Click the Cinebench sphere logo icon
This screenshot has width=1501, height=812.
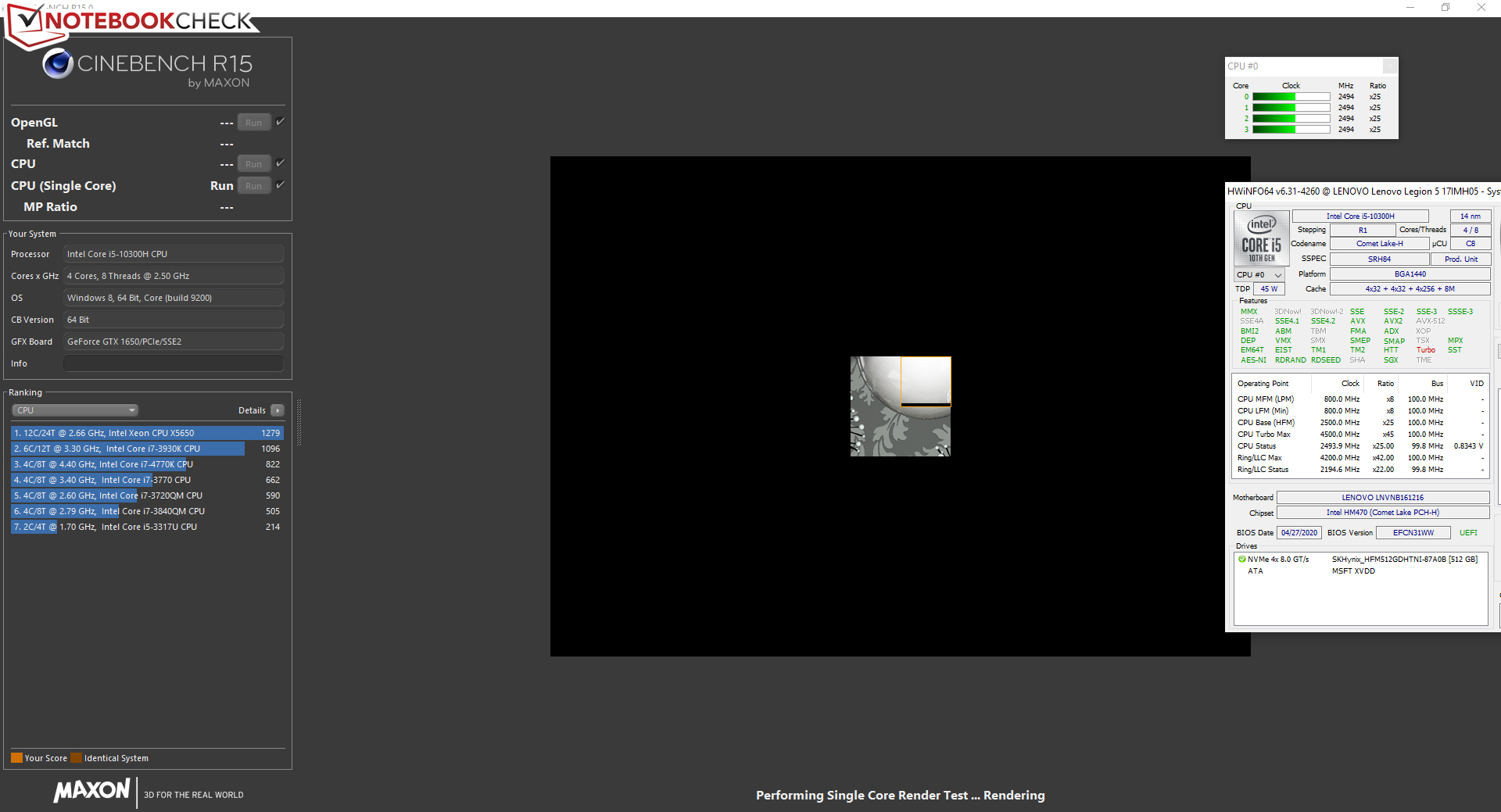pos(58,64)
